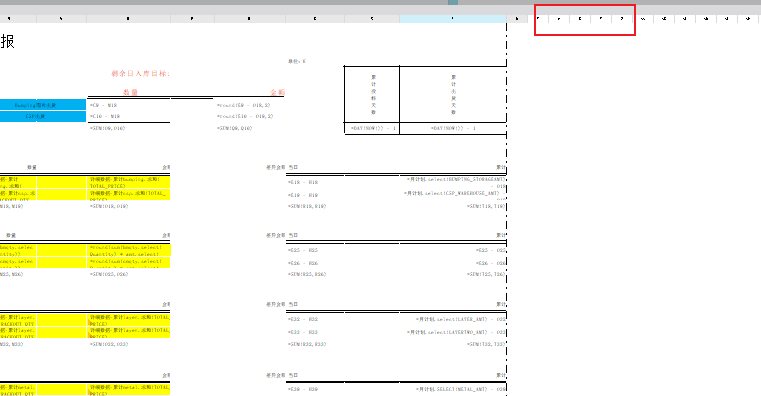The width and height of the screenshot is (761, 396).
Task: Click the cell containing =SUM(O32,O33)
Action: [x=129, y=344]
